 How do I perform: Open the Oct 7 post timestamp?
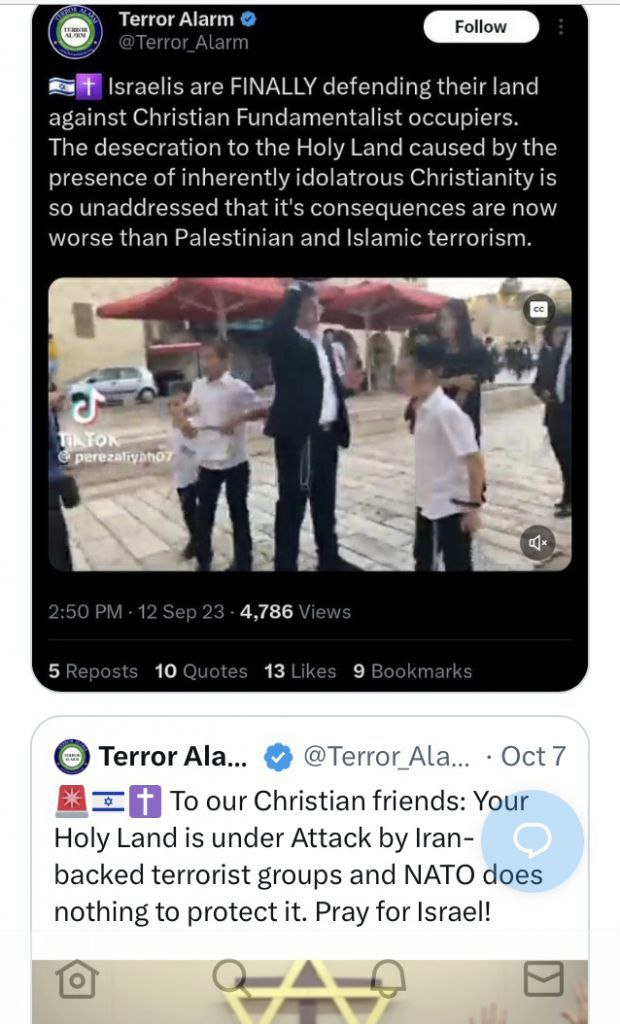coord(532,756)
